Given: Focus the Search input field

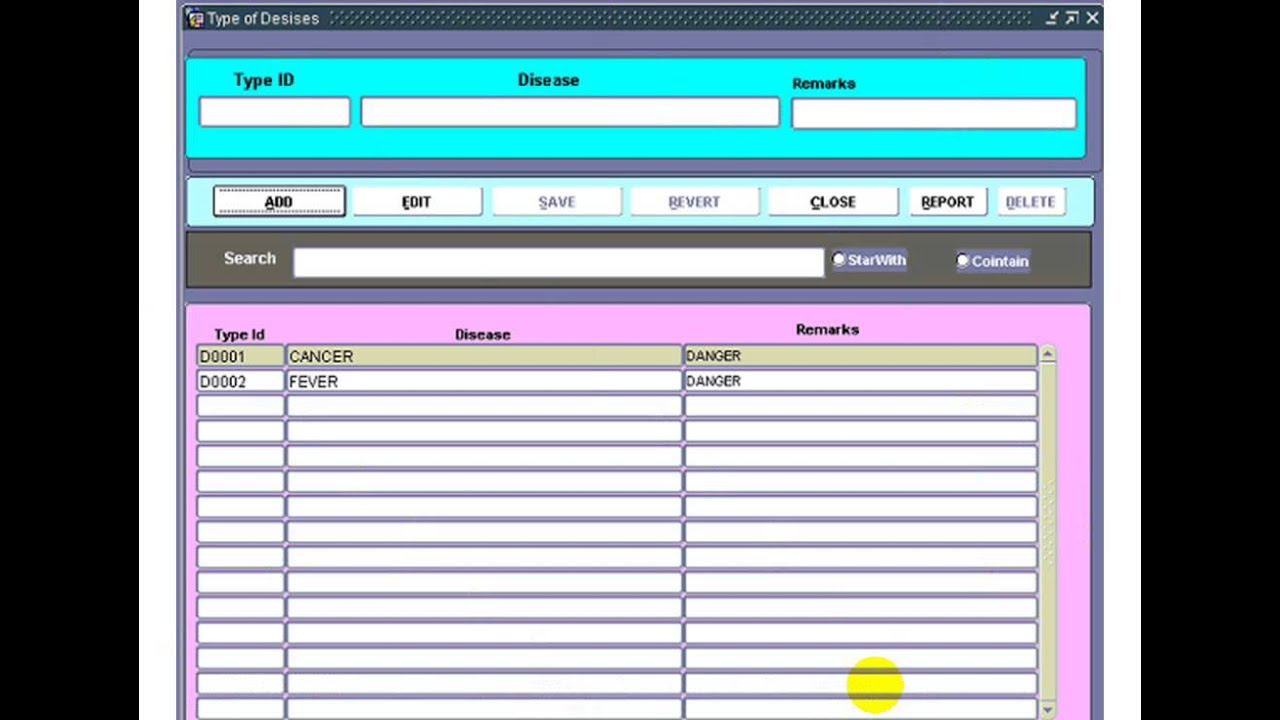Looking at the screenshot, I should tap(558, 261).
